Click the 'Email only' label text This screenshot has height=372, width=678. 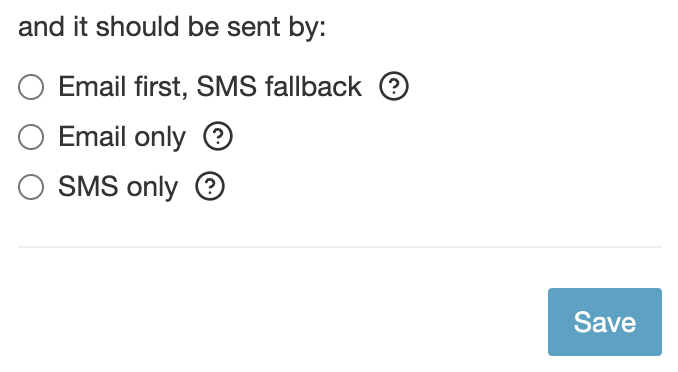point(122,137)
